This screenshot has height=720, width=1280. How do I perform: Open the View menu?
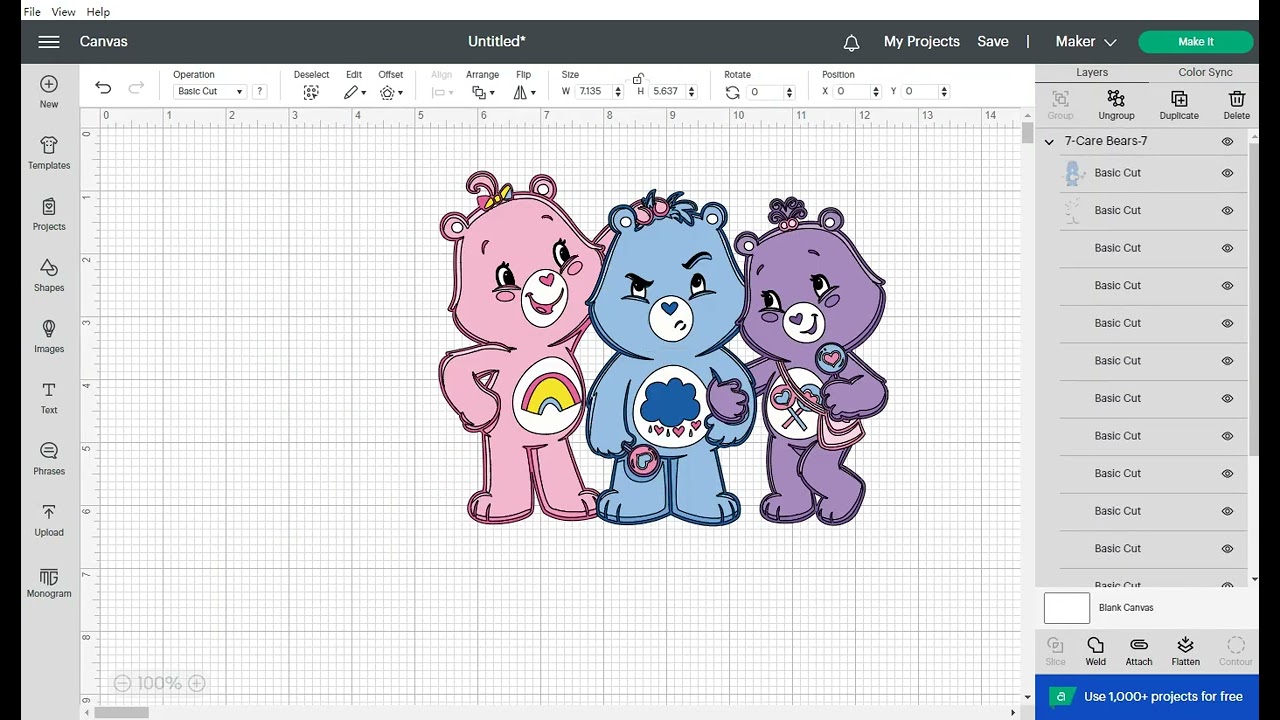pyautogui.click(x=63, y=12)
